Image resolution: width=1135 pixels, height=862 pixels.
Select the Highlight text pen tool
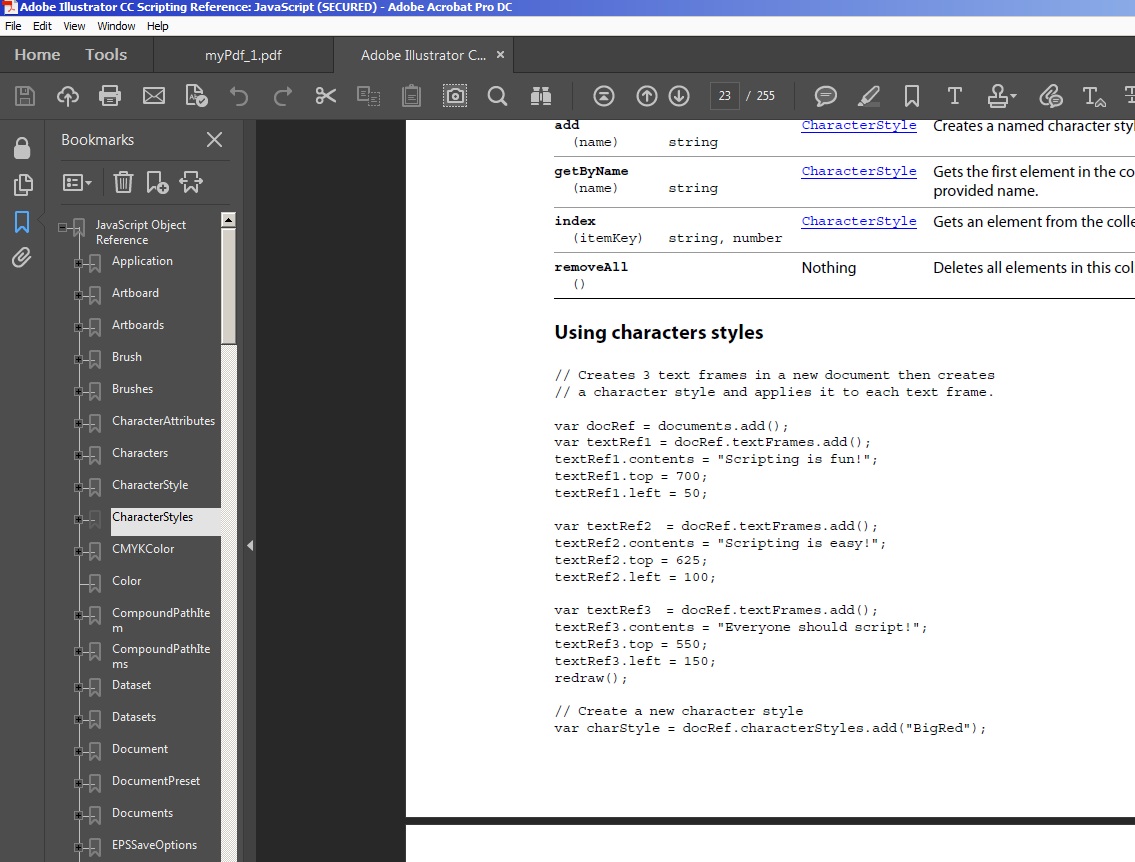(869, 96)
